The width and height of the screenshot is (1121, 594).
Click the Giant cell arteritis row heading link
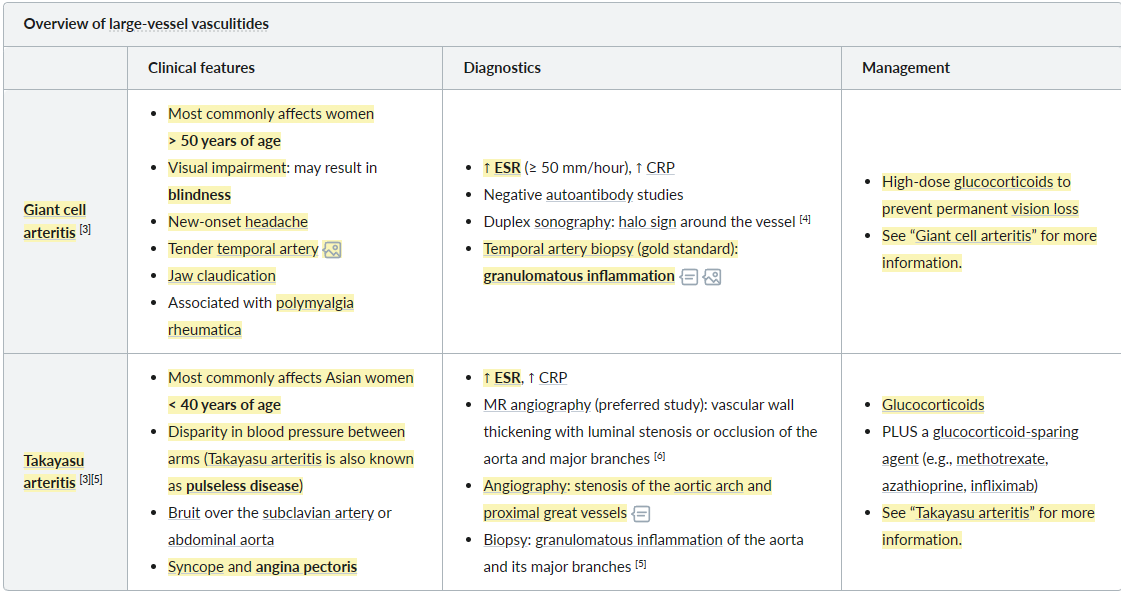(x=54, y=221)
